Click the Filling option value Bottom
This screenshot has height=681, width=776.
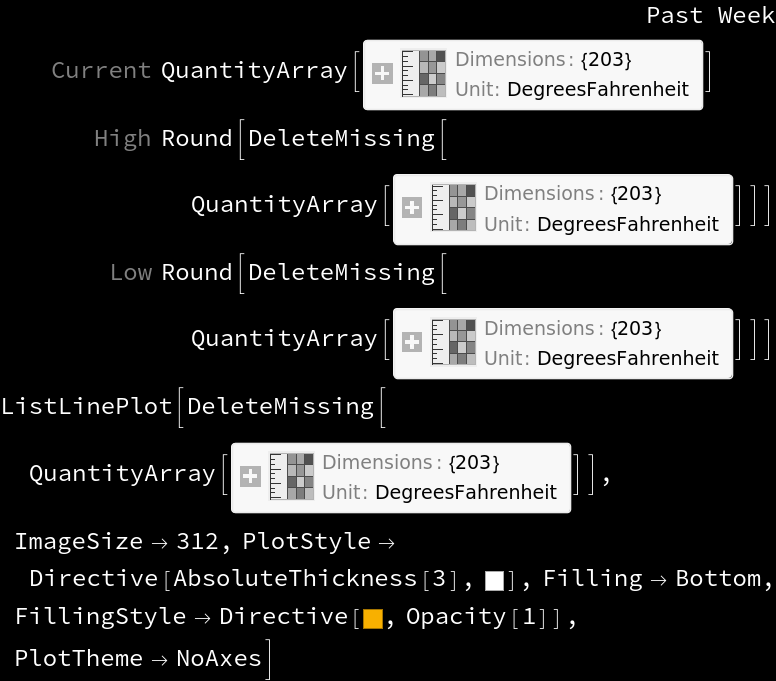(719, 579)
